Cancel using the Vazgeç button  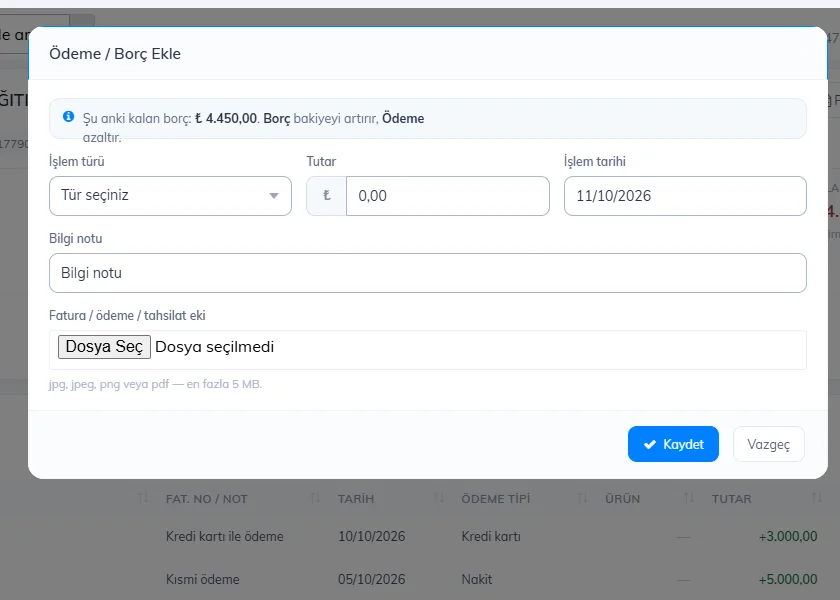(769, 444)
